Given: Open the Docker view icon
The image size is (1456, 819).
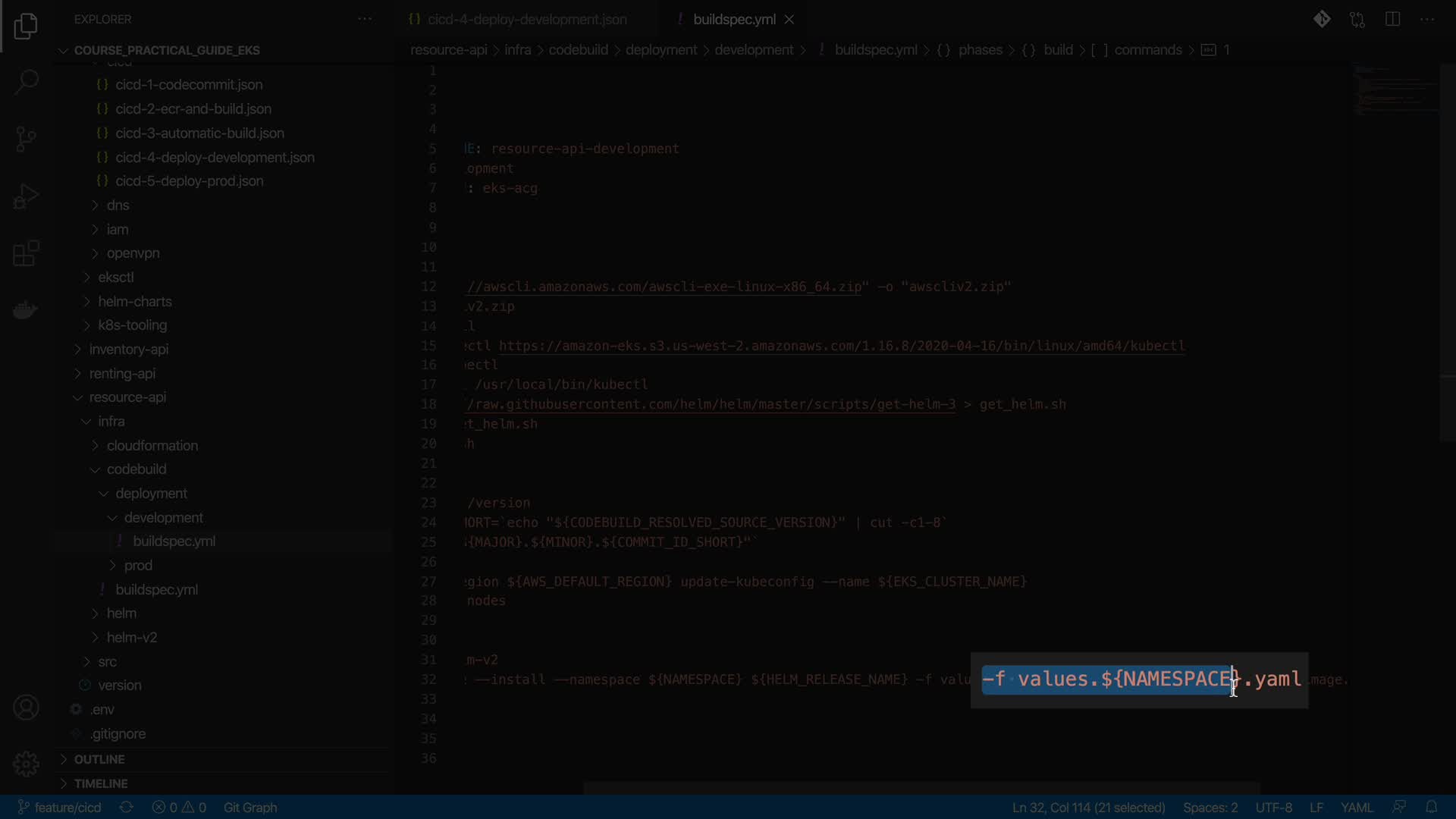Looking at the screenshot, I should 26,310.
